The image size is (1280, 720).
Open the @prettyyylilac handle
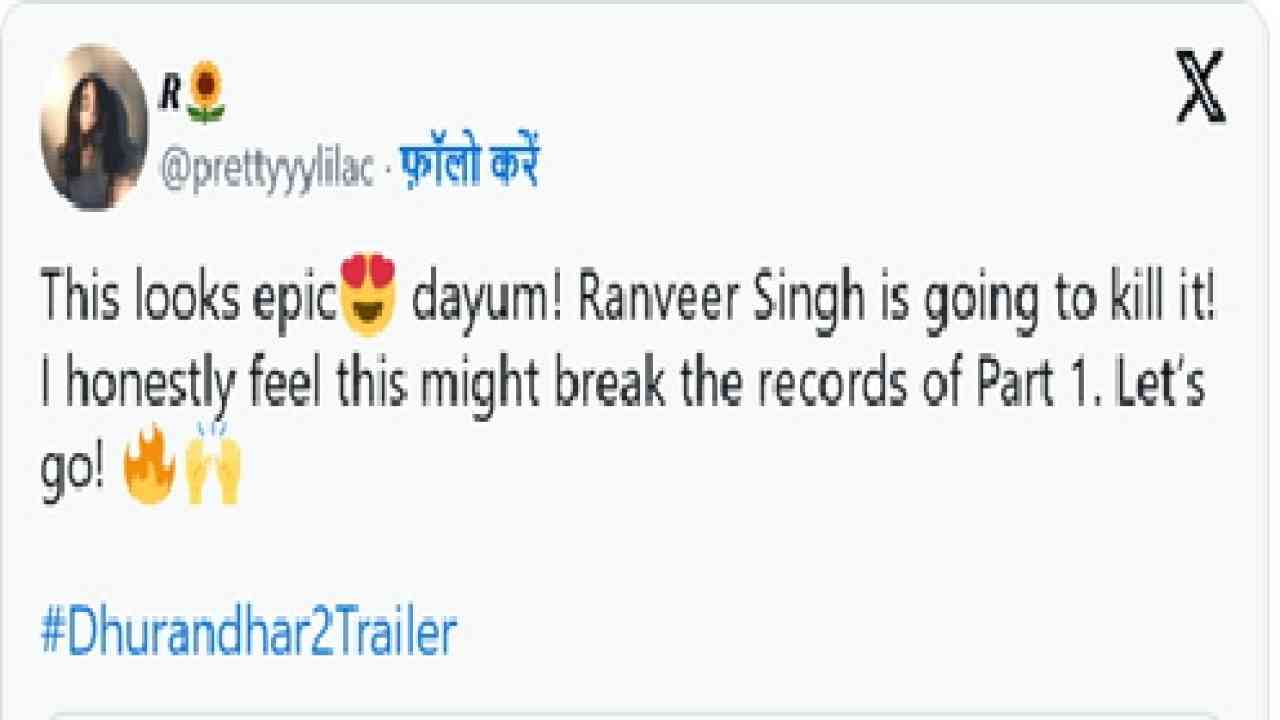coord(266,169)
